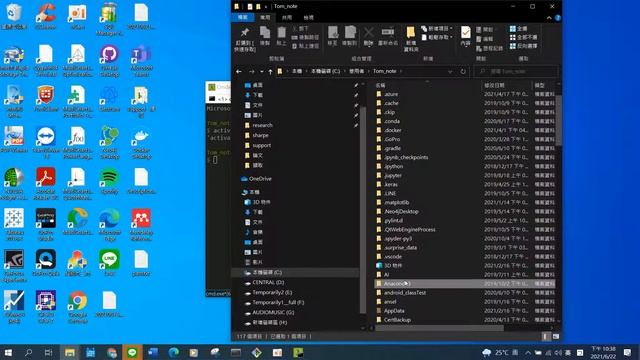Click the Refresh icon beside address bar
Image resolution: width=640 pixels, height=360 pixels.
pyautogui.click(x=463, y=71)
